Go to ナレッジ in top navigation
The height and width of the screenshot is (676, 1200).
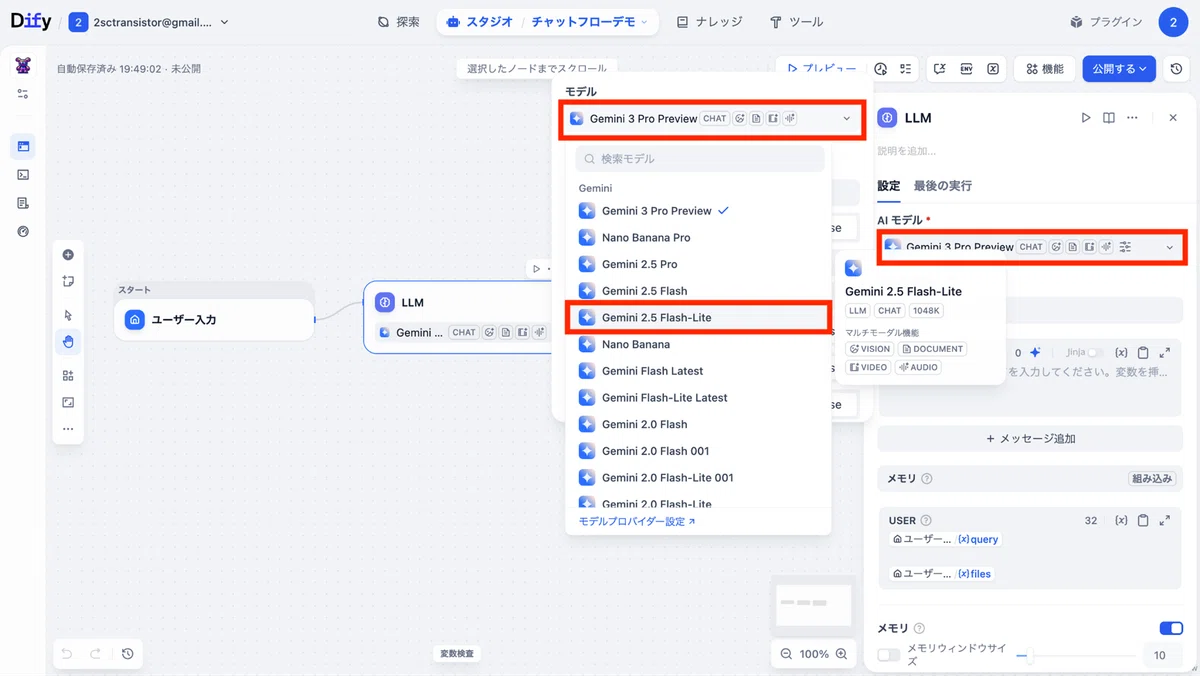tap(709, 22)
